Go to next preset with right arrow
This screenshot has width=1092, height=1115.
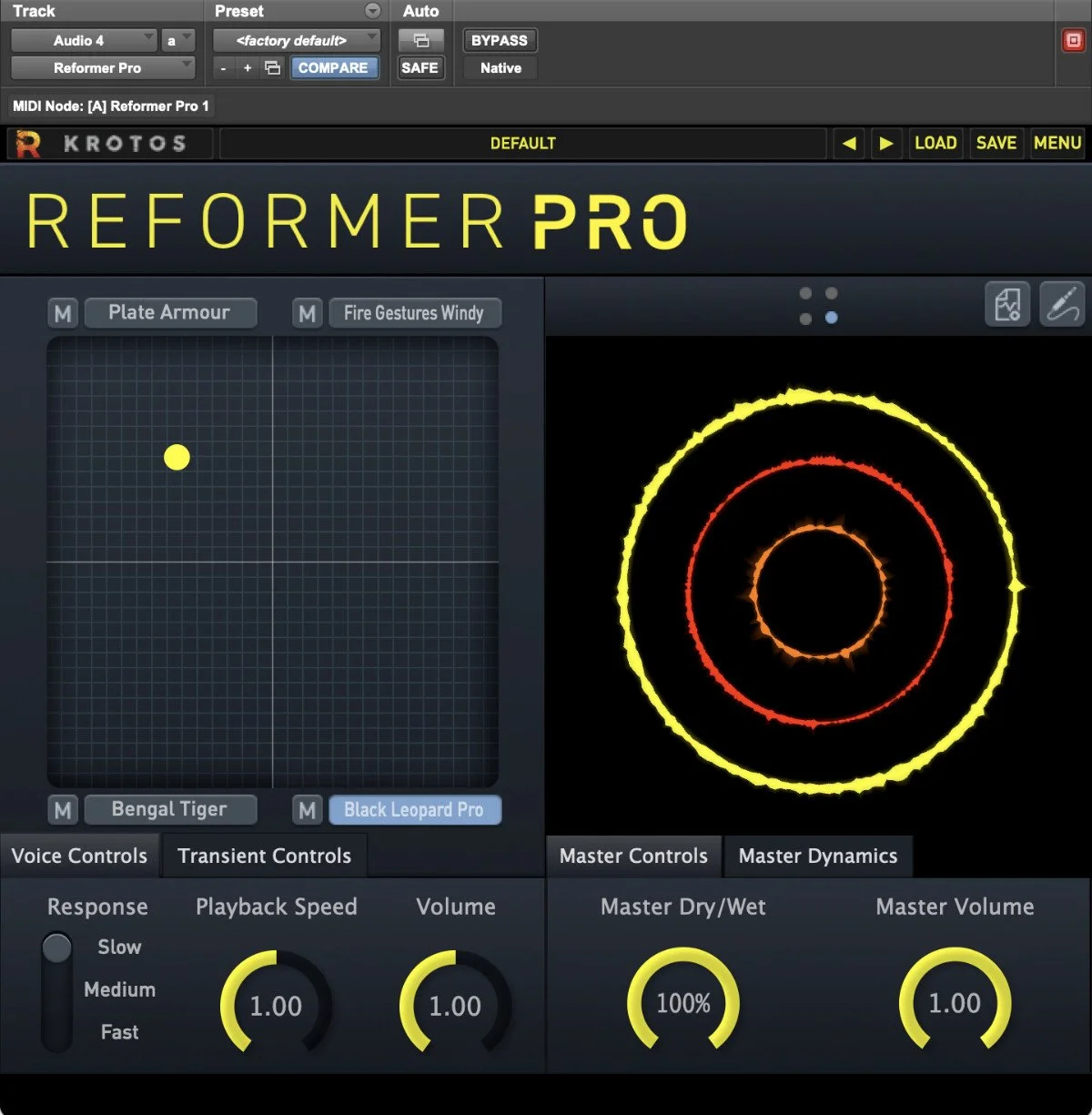point(885,143)
